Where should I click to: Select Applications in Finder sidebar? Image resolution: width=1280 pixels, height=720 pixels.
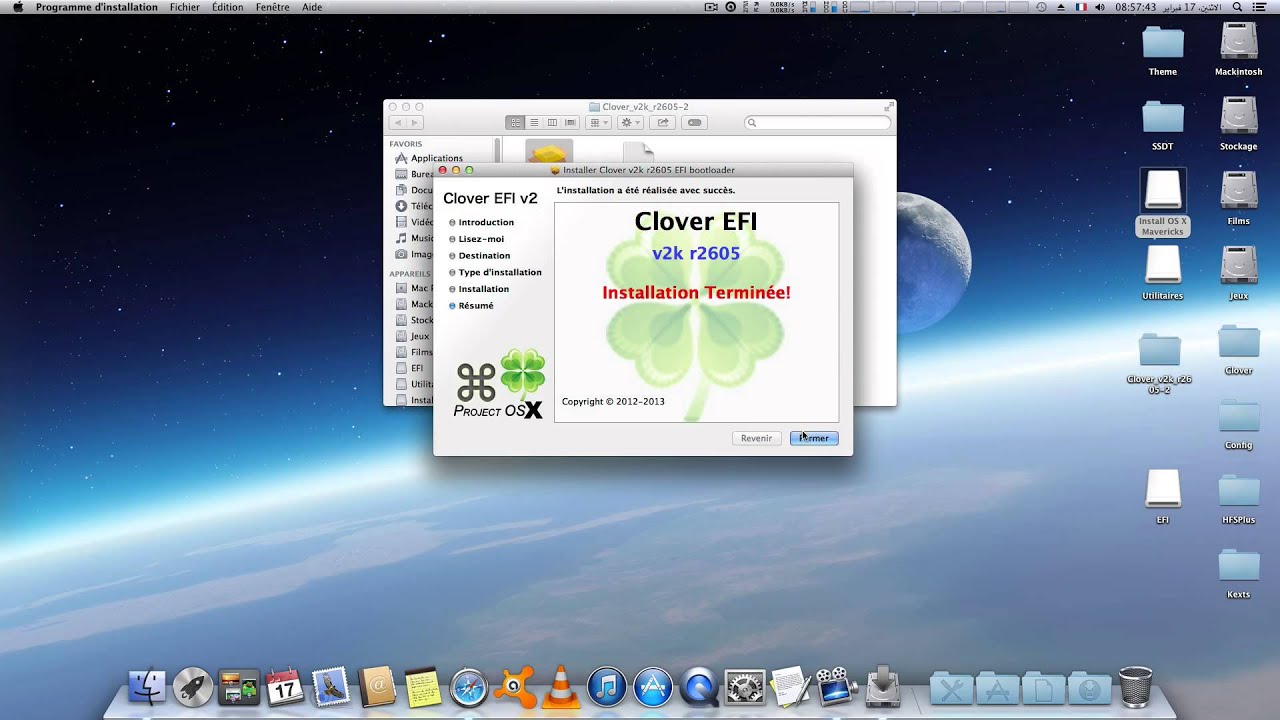tap(437, 158)
